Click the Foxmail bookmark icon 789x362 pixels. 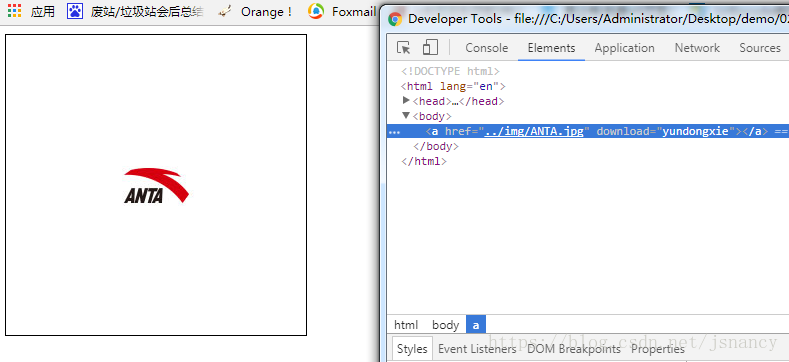click(x=316, y=11)
